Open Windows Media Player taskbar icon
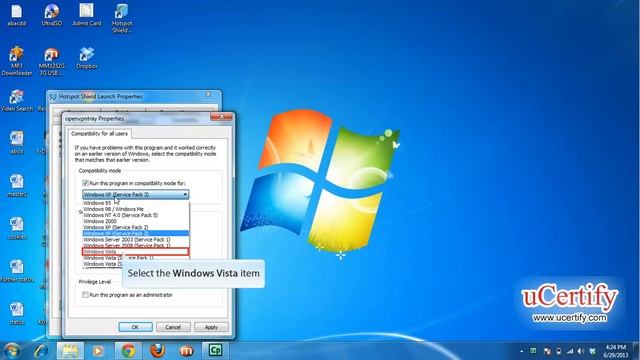Image resolution: width=640 pixels, height=360 pixels. coord(98,351)
